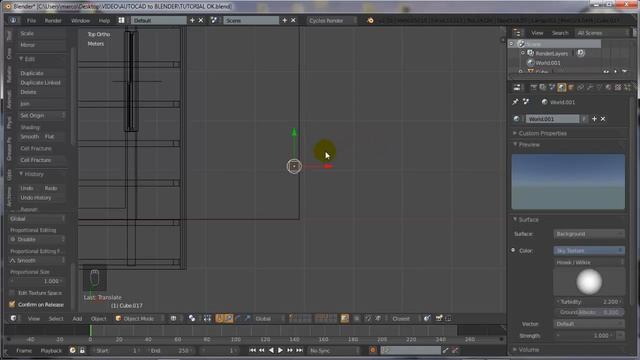Open the Cycles Render engine dropdown

tap(332, 20)
